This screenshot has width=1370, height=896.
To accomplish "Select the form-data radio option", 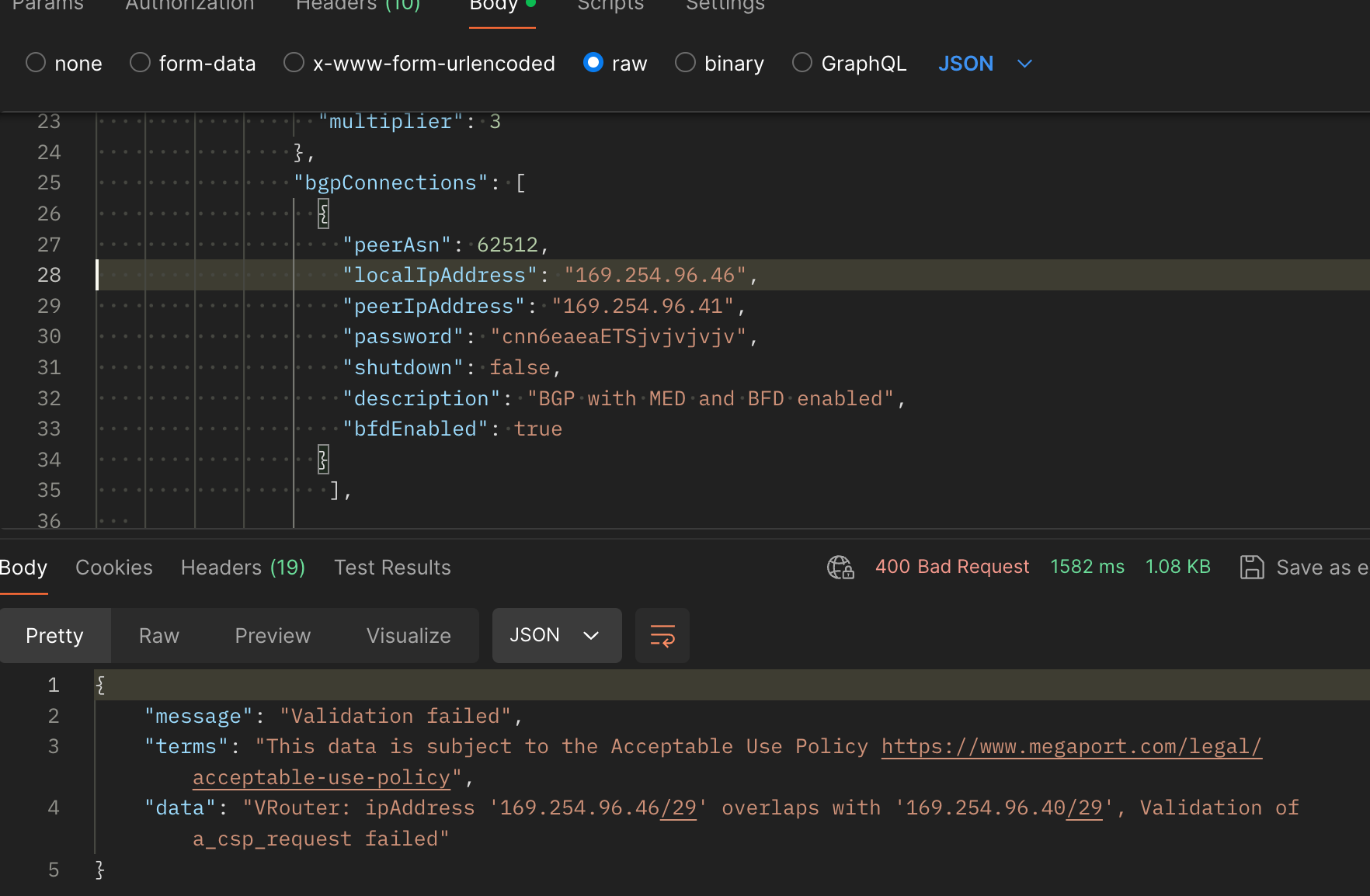I will tap(140, 63).
